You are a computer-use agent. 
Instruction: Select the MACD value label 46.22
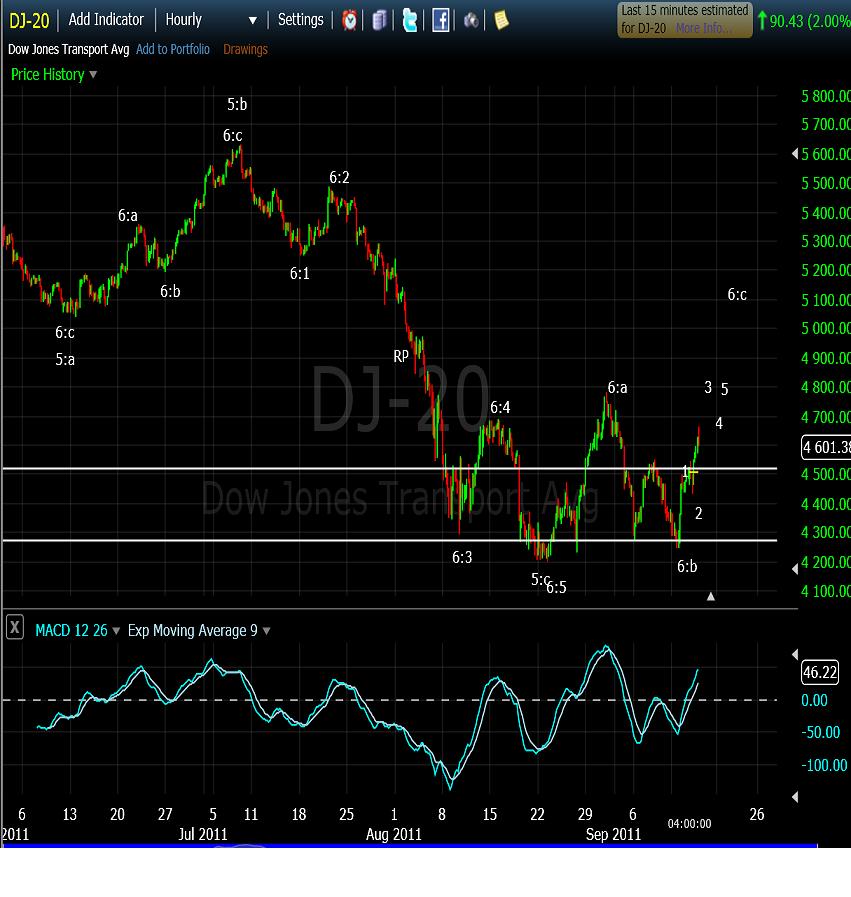pyautogui.click(x=820, y=672)
